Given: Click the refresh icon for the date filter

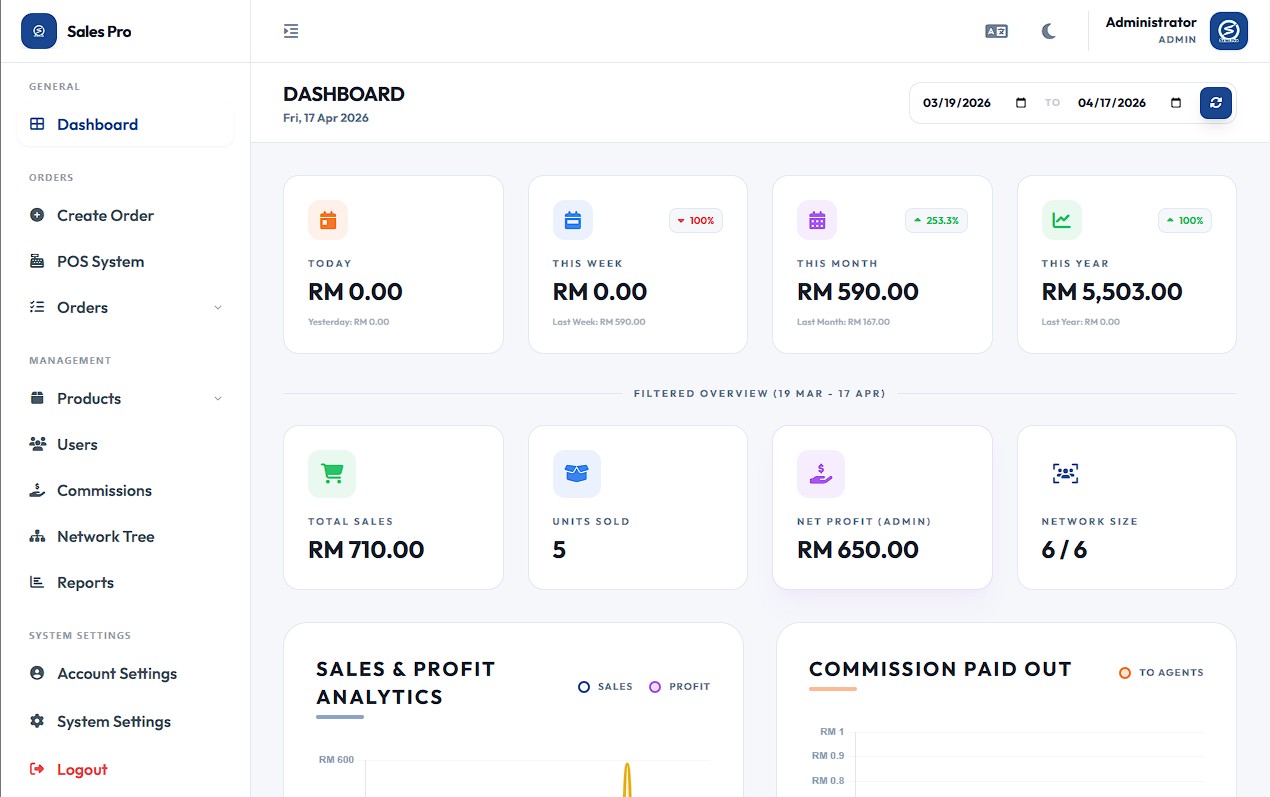Looking at the screenshot, I should [x=1216, y=102].
